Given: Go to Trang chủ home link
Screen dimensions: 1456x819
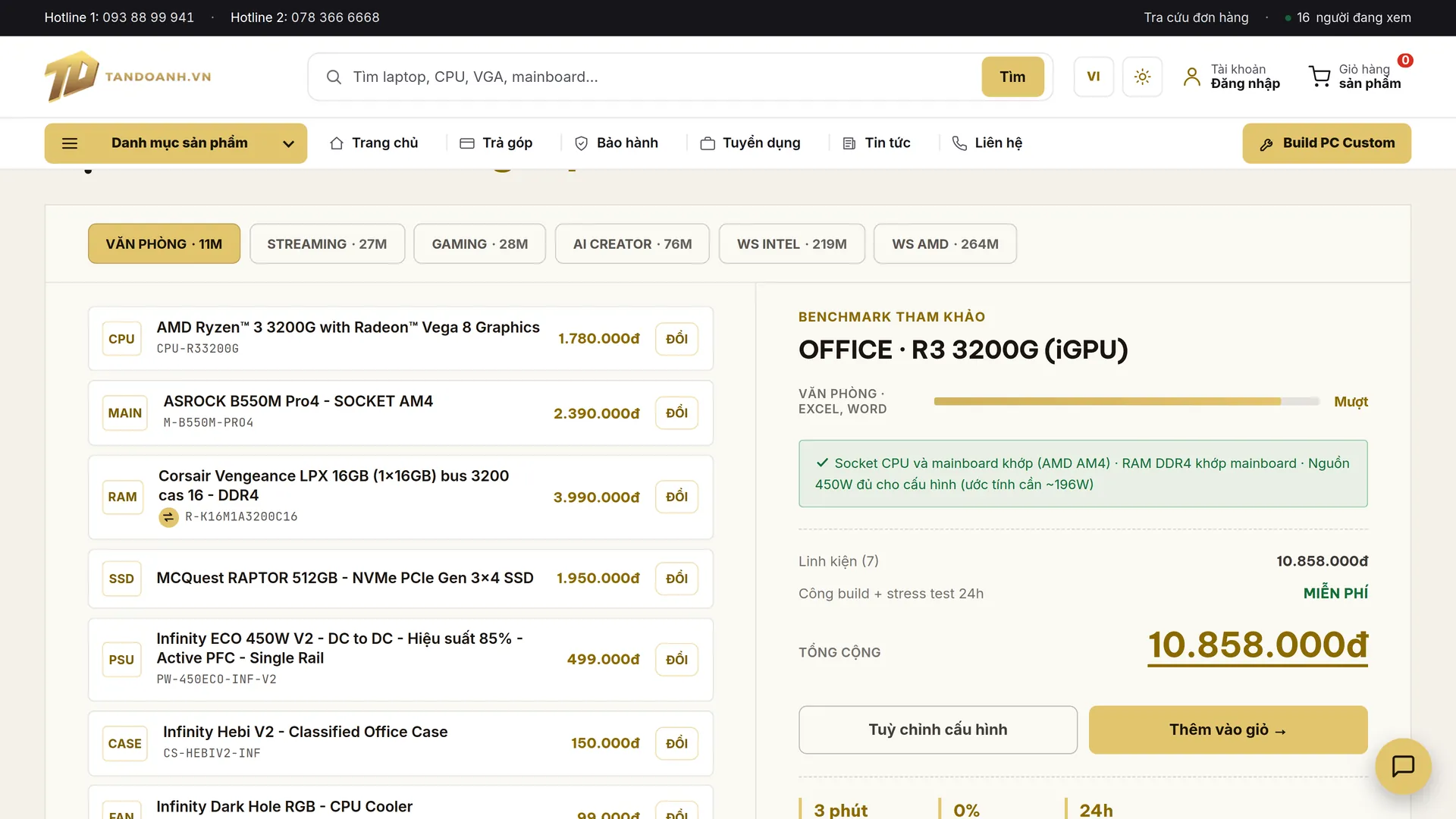Looking at the screenshot, I should coord(374,143).
